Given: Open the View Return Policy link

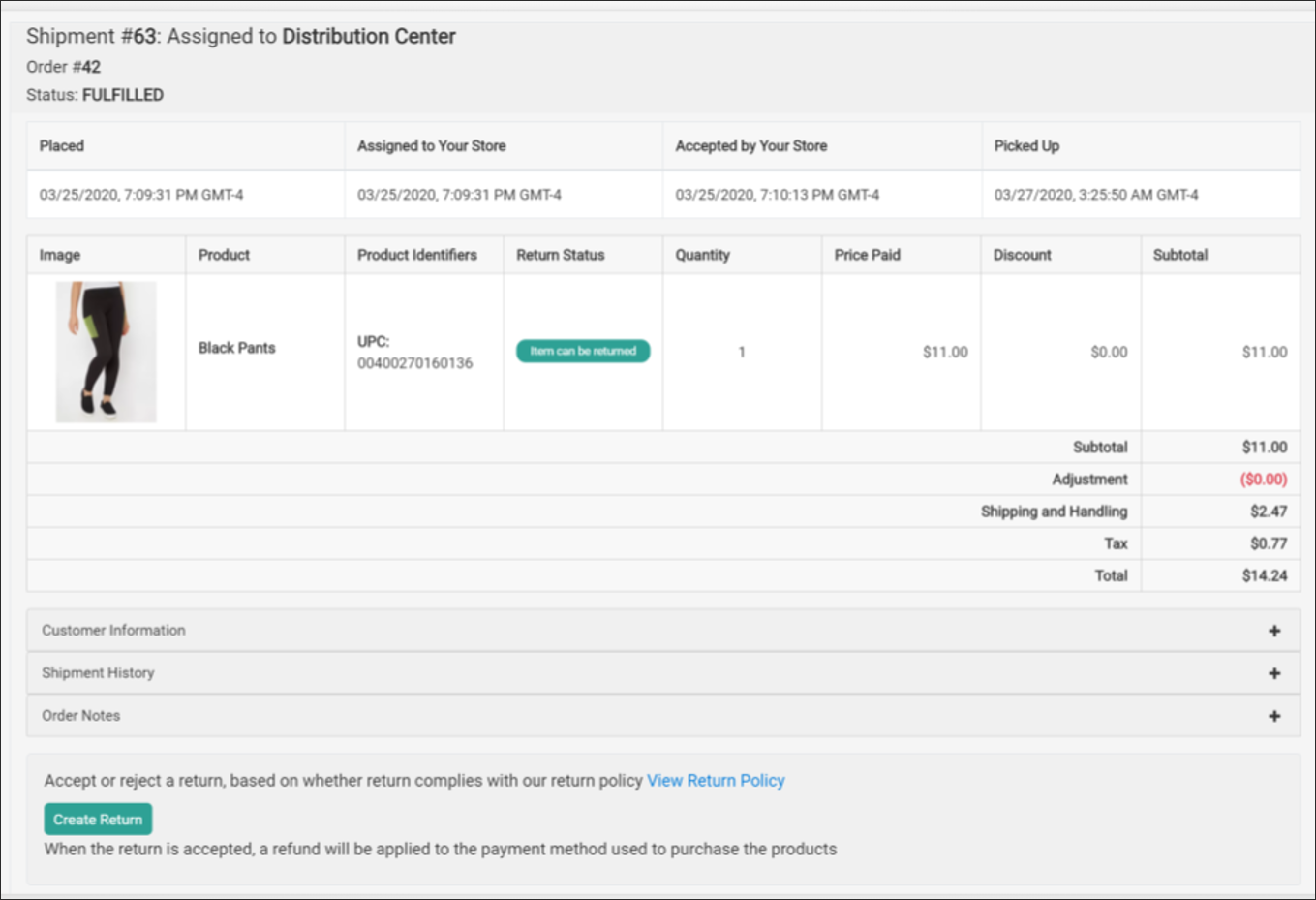Looking at the screenshot, I should pyautogui.click(x=716, y=780).
